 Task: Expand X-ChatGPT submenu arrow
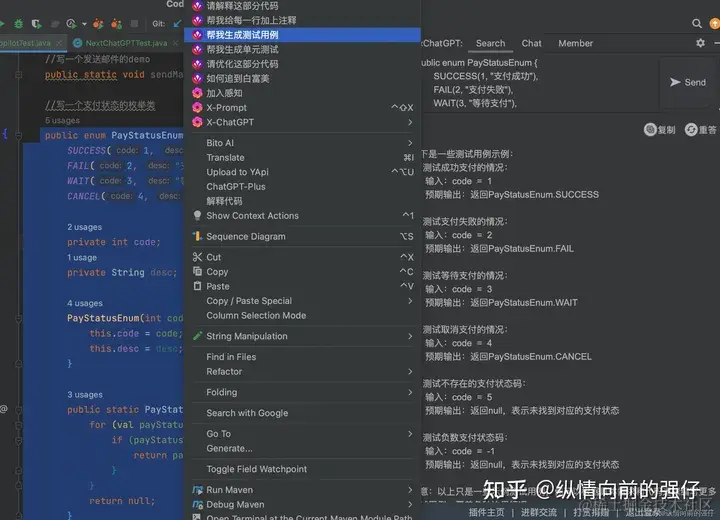pos(410,122)
